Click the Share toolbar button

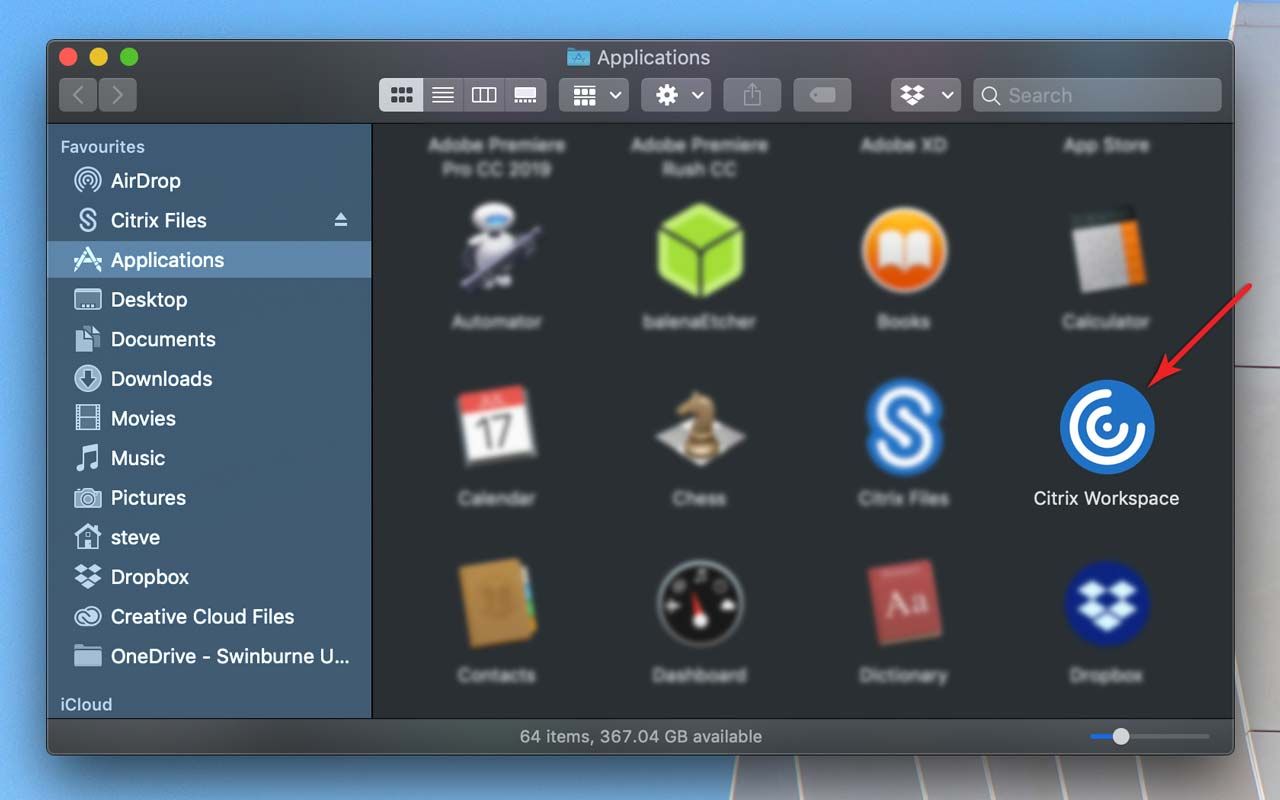click(x=752, y=95)
